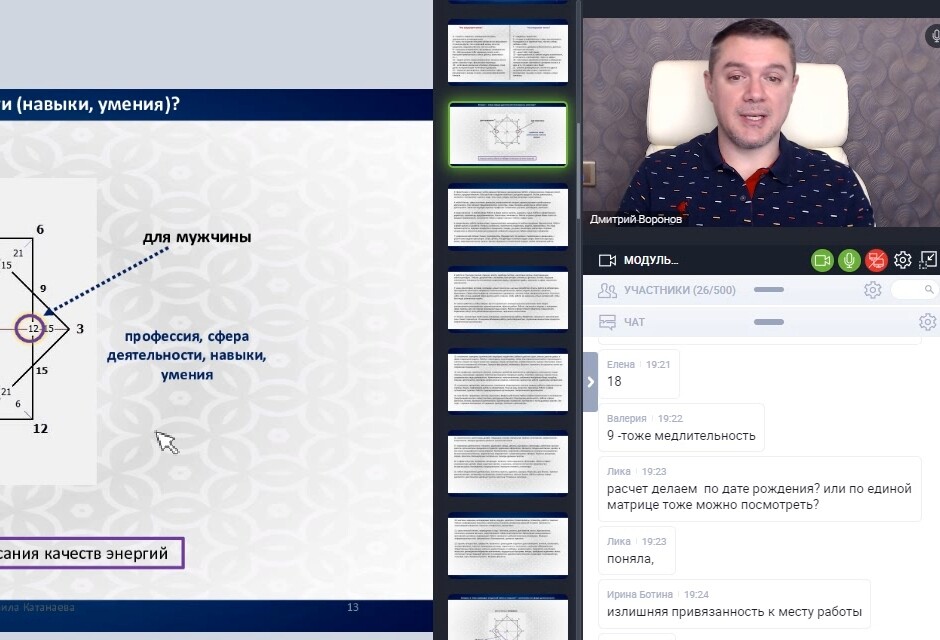
Task: Open chat panel settings gear
Action: [927, 322]
